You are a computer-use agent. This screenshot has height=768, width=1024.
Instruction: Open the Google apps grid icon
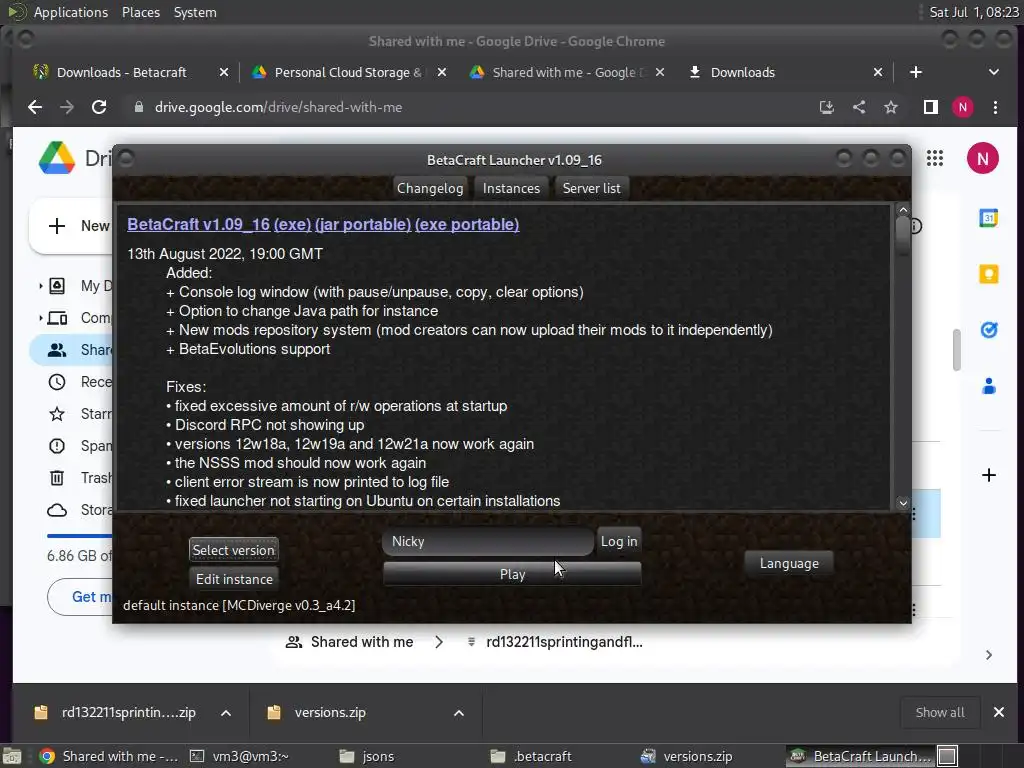click(935, 158)
